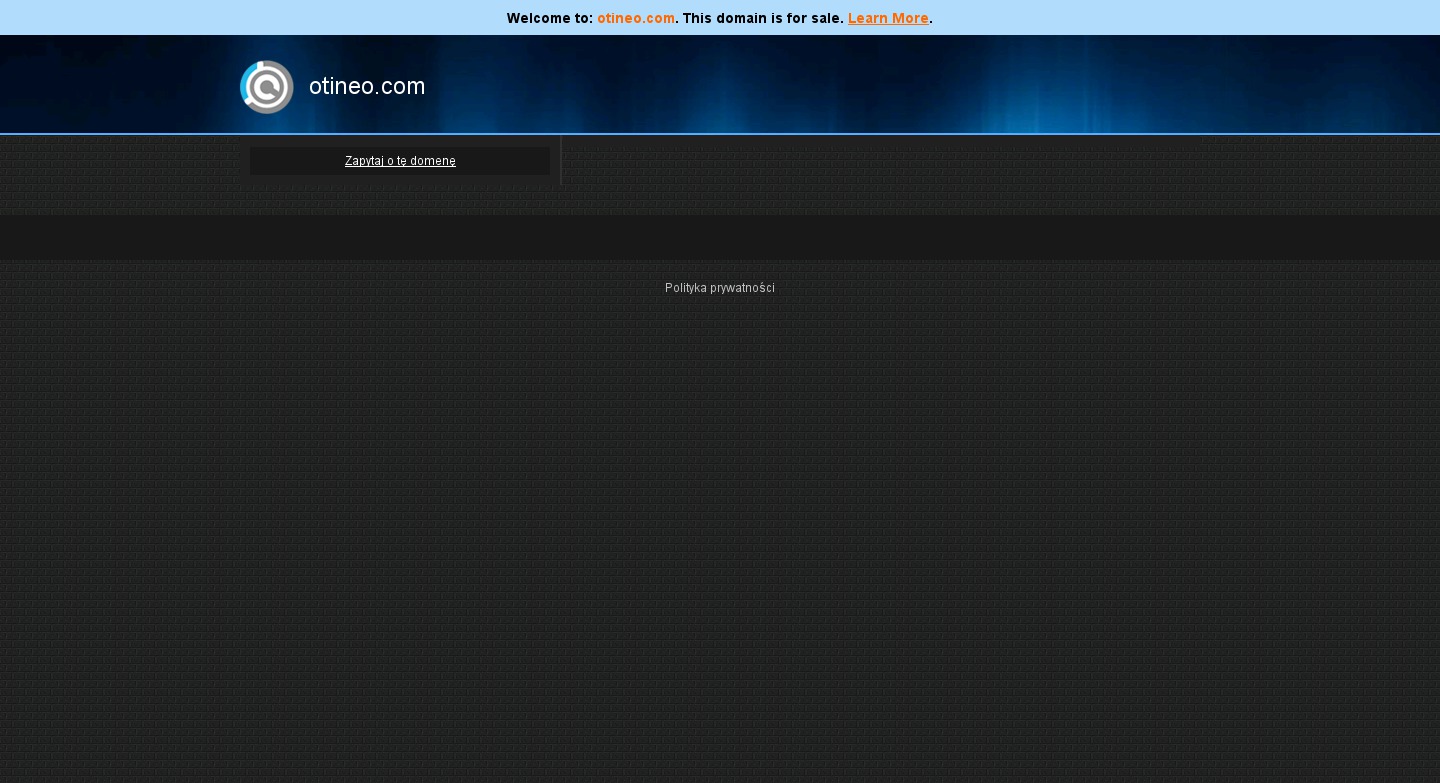Click the vertical divider beside the inquiry box
The width and height of the screenshot is (1440, 783).
pyautogui.click(x=561, y=160)
